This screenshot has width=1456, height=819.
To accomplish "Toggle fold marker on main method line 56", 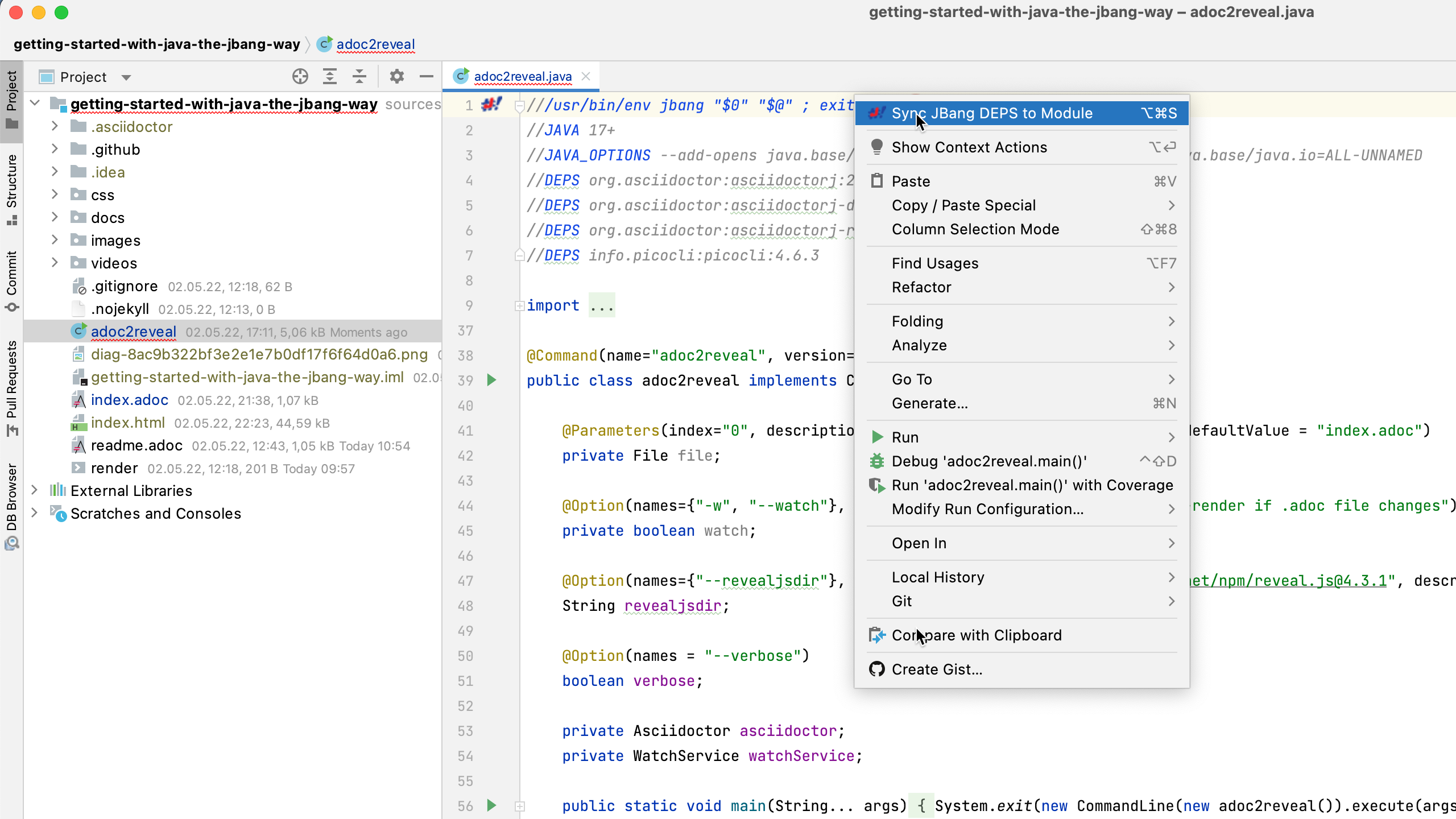I will tap(519, 806).
